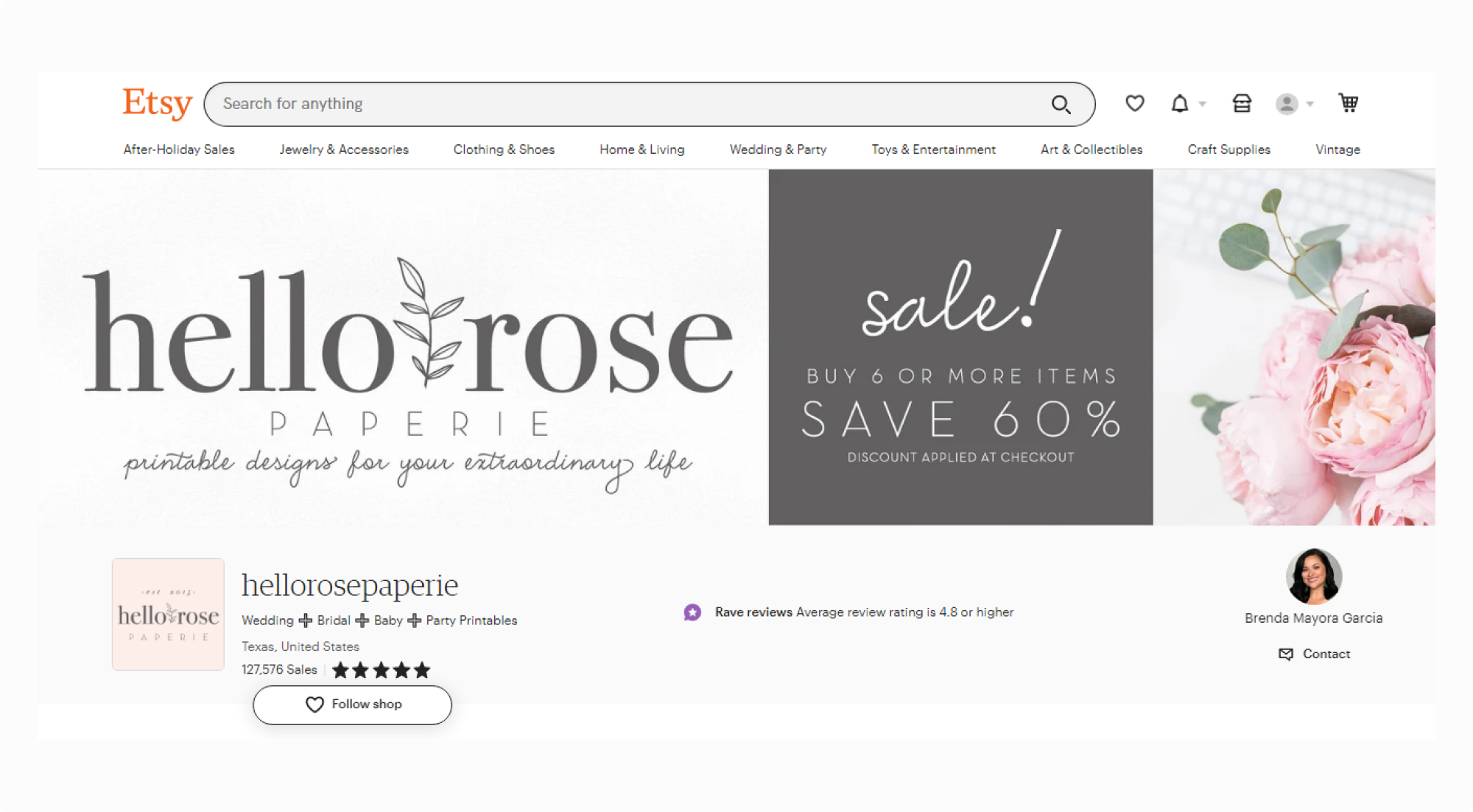The image size is (1473, 812).
Task: Open Art & Collectibles category
Action: coord(1091,149)
